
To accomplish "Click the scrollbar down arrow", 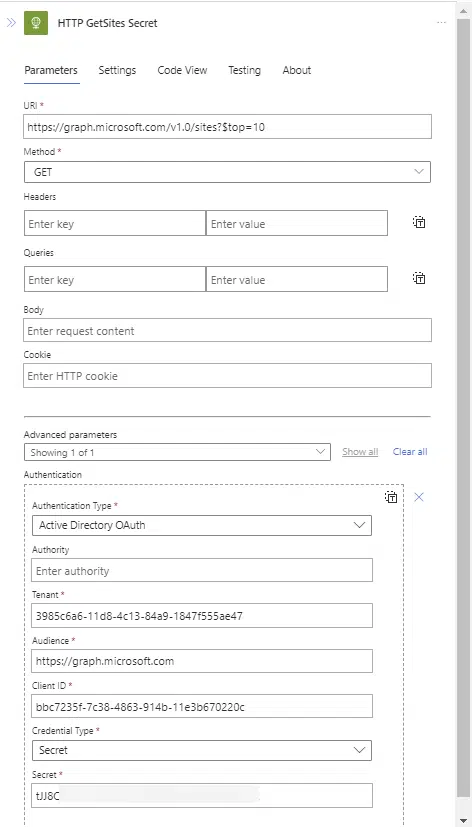I will click(x=463, y=820).
